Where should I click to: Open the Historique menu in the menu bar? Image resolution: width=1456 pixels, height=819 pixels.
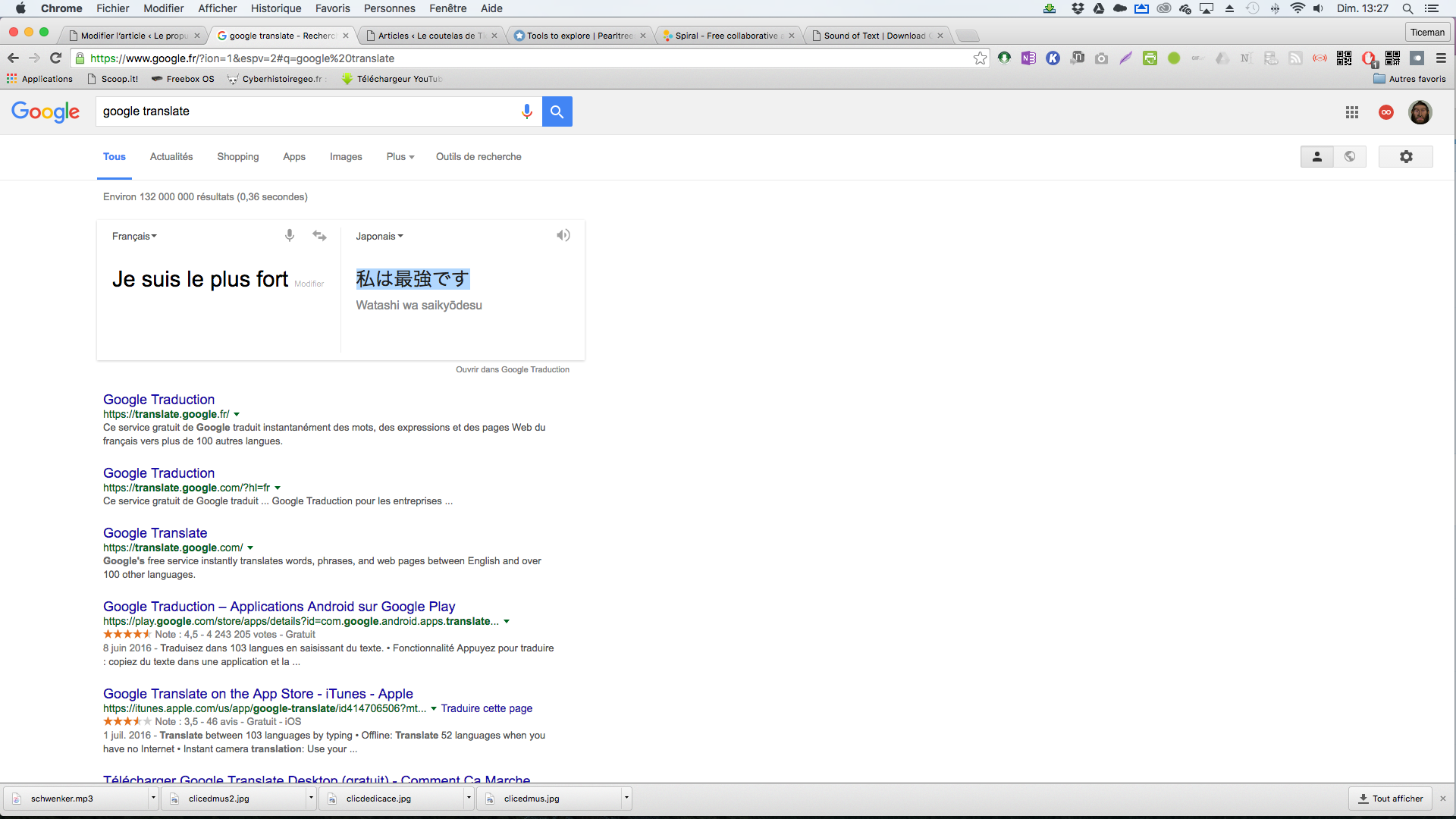pos(276,8)
